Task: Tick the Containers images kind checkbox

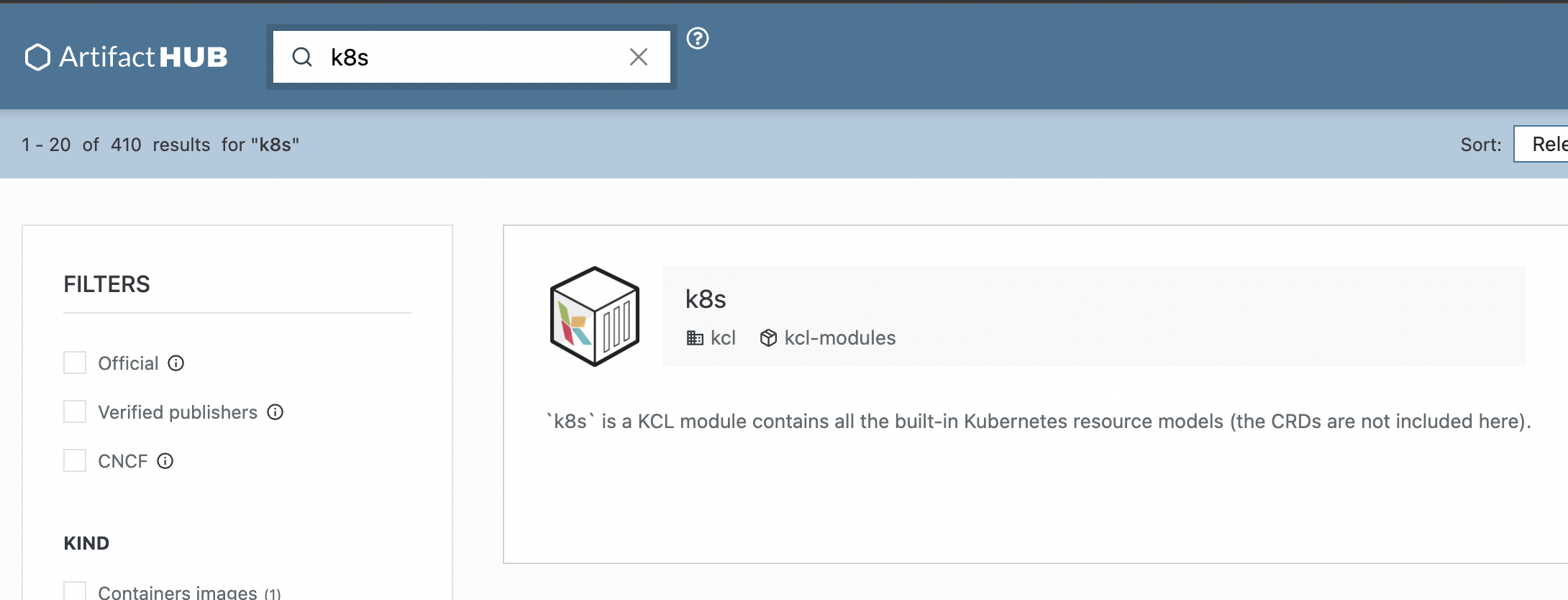Action: 75,591
